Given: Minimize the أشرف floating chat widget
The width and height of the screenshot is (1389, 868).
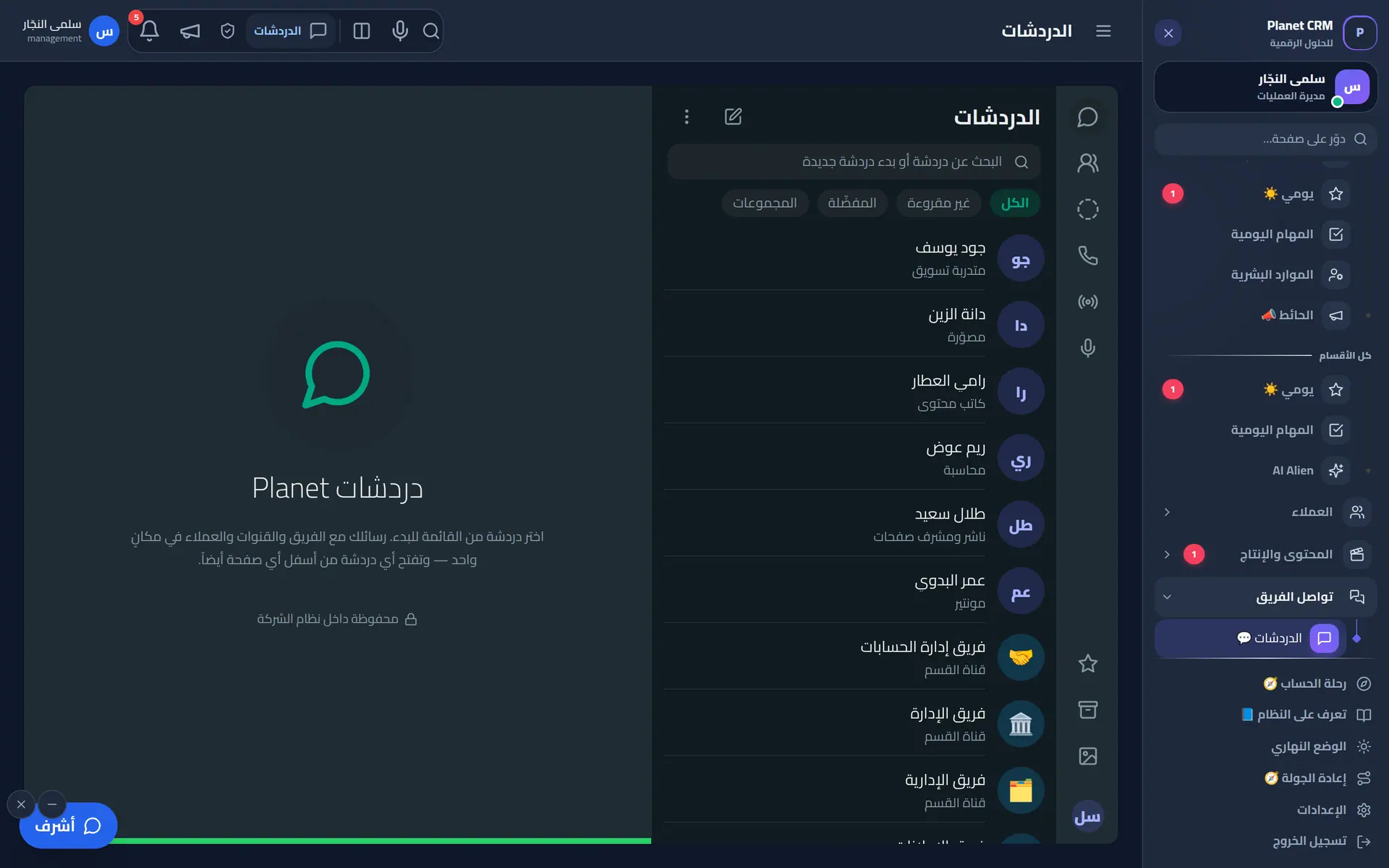Looking at the screenshot, I should pyautogui.click(x=52, y=804).
